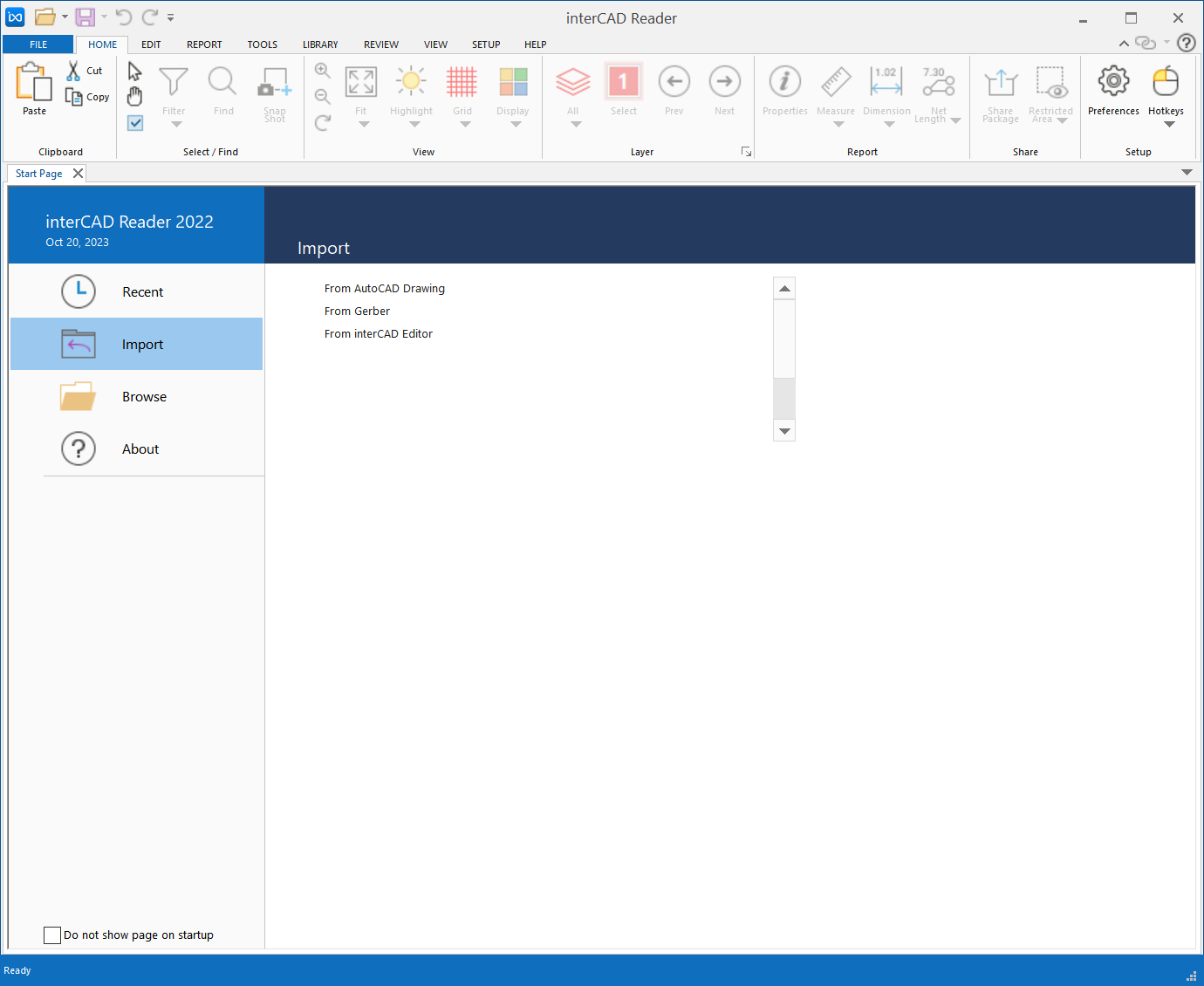Click the Share Package icon
The height and width of the screenshot is (986, 1204).
(1001, 82)
